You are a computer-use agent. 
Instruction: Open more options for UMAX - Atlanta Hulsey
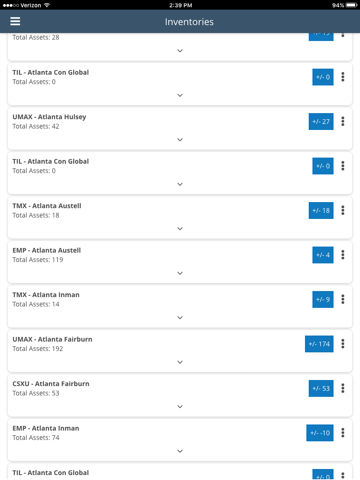(x=343, y=121)
